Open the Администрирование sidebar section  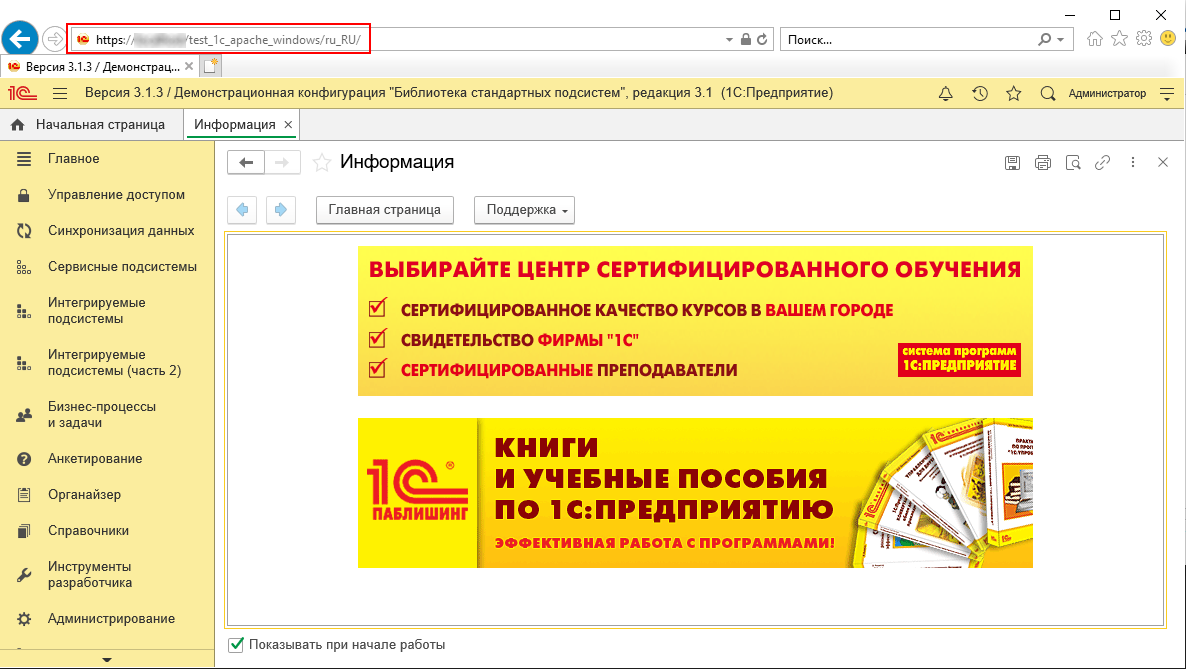coord(111,619)
